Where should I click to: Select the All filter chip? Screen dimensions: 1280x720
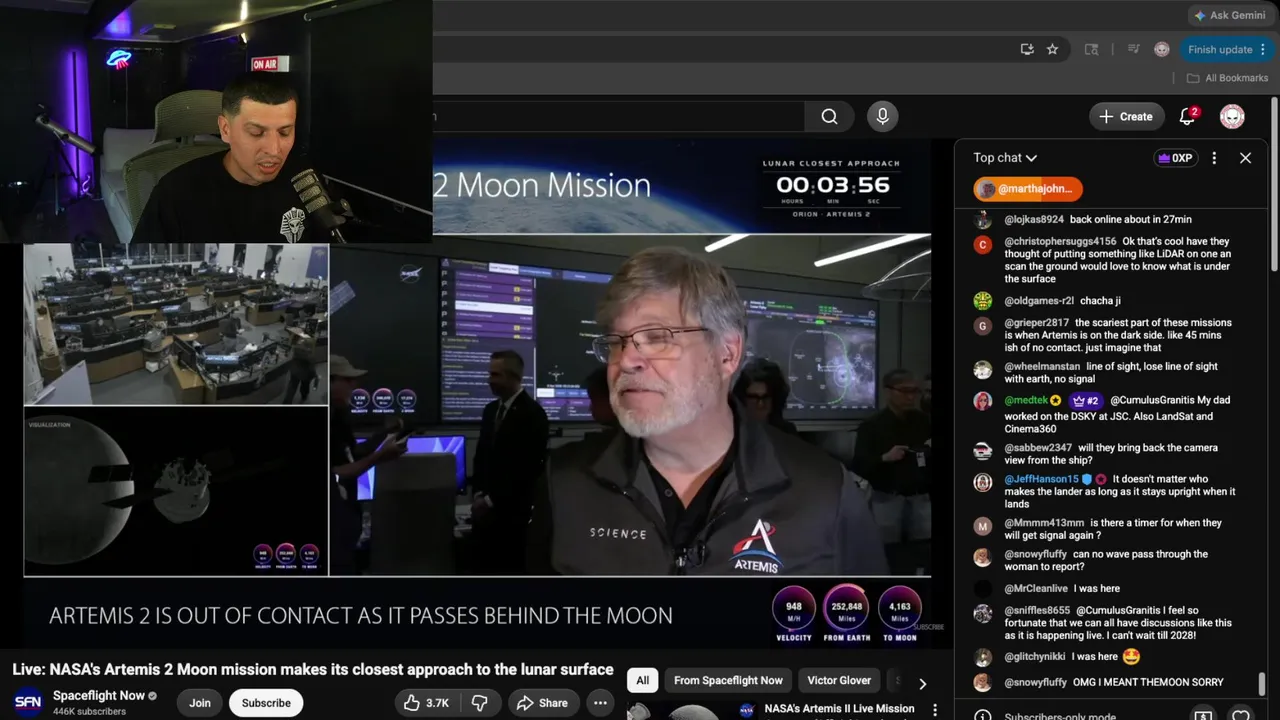[x=642, y=681]
